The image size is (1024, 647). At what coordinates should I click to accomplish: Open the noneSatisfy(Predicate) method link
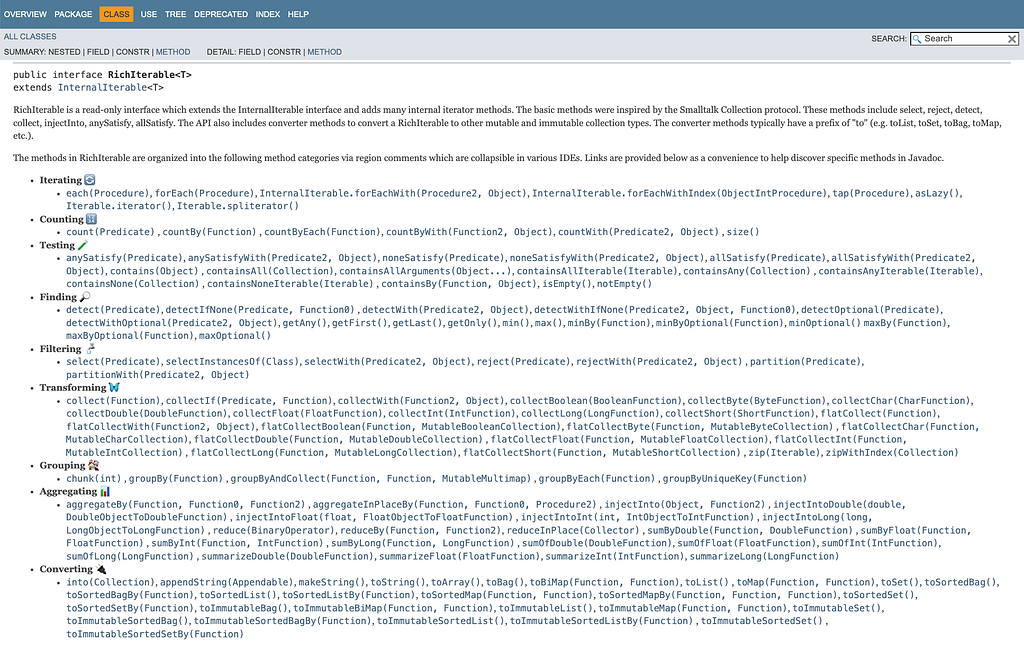pyautogui.click(x=443, y=258)
